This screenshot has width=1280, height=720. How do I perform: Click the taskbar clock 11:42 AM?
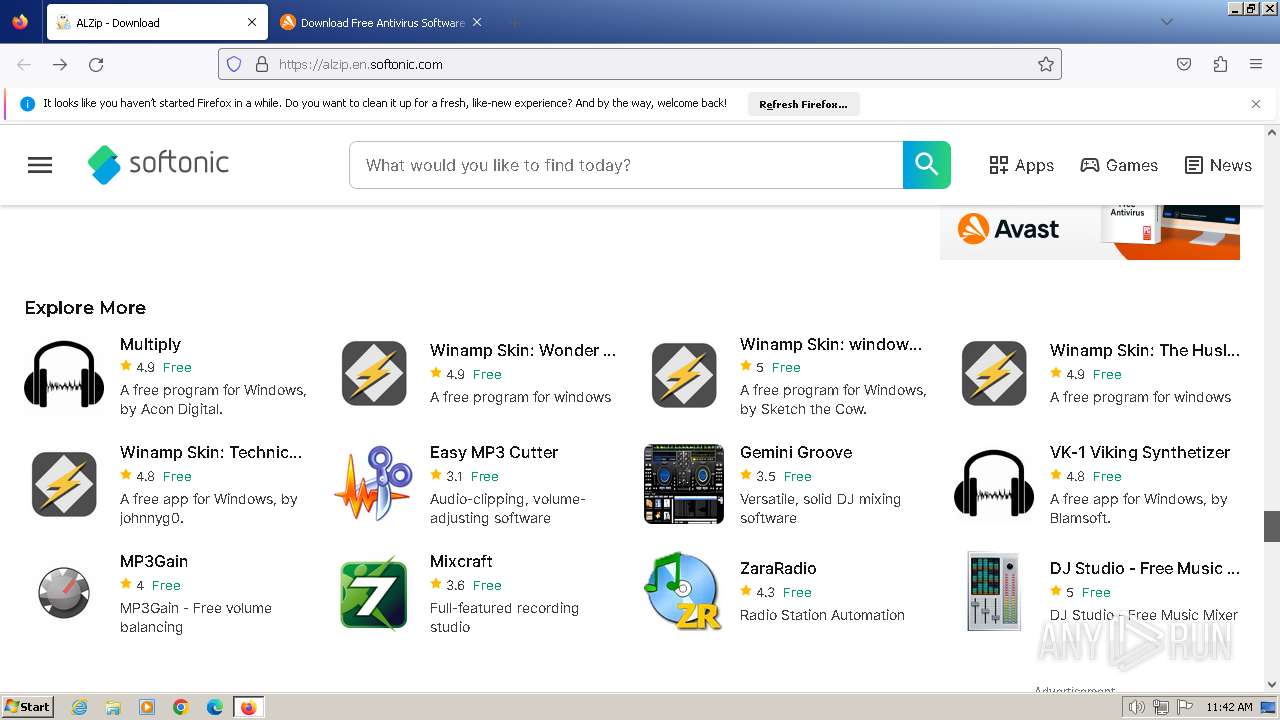click(x=1229, y=707)
